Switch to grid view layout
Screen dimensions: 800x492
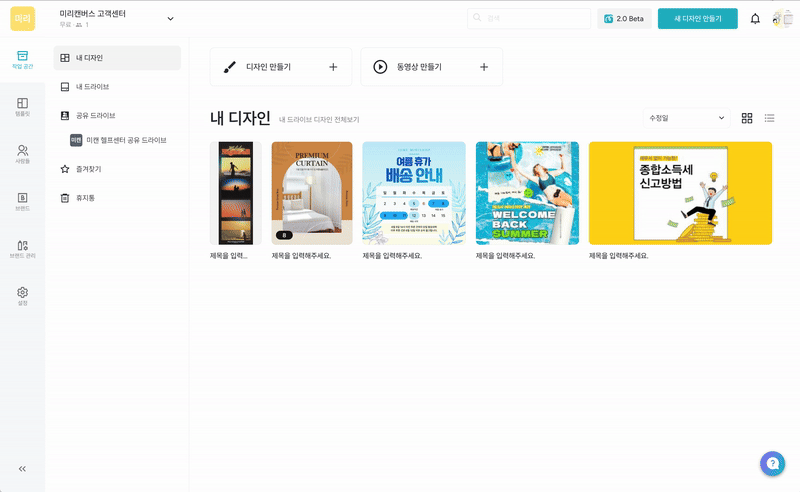(747, 118)
